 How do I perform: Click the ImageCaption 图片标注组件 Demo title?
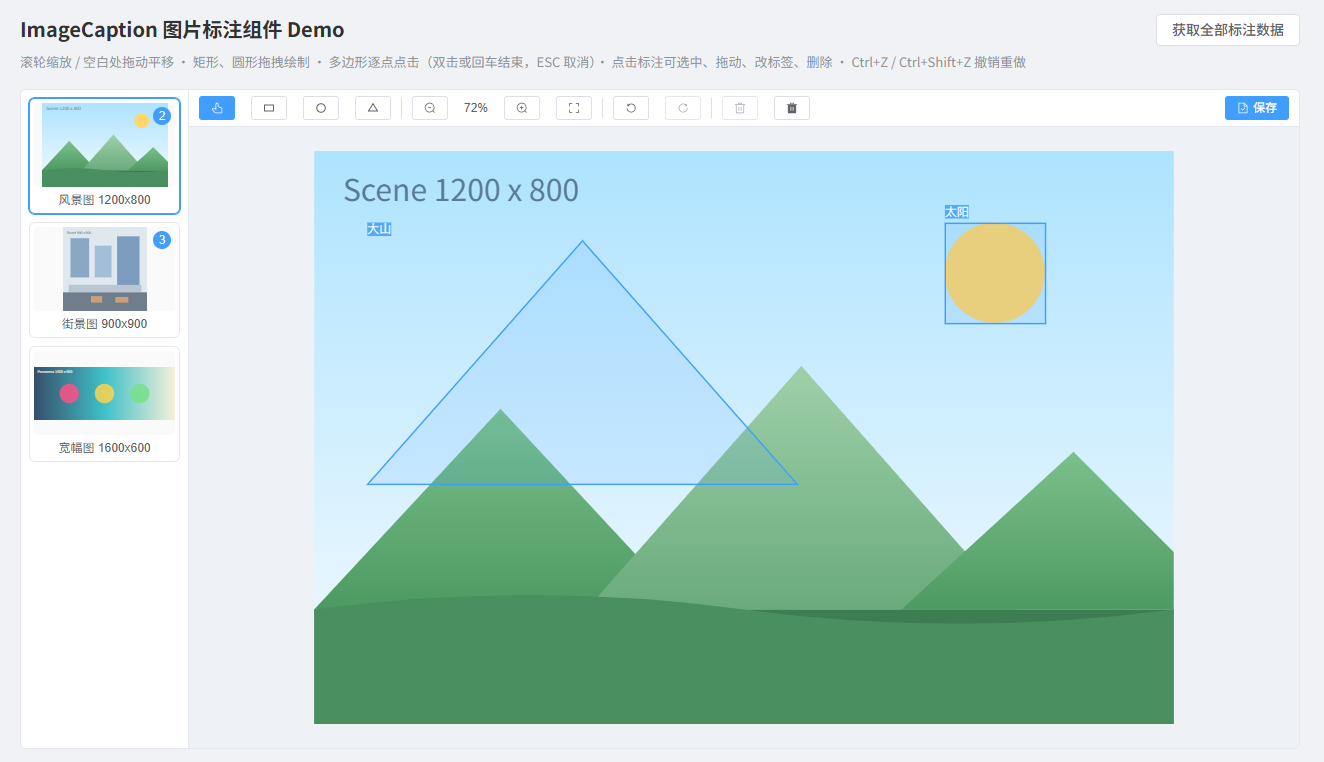pyautogui.click(x=182, y=30)
